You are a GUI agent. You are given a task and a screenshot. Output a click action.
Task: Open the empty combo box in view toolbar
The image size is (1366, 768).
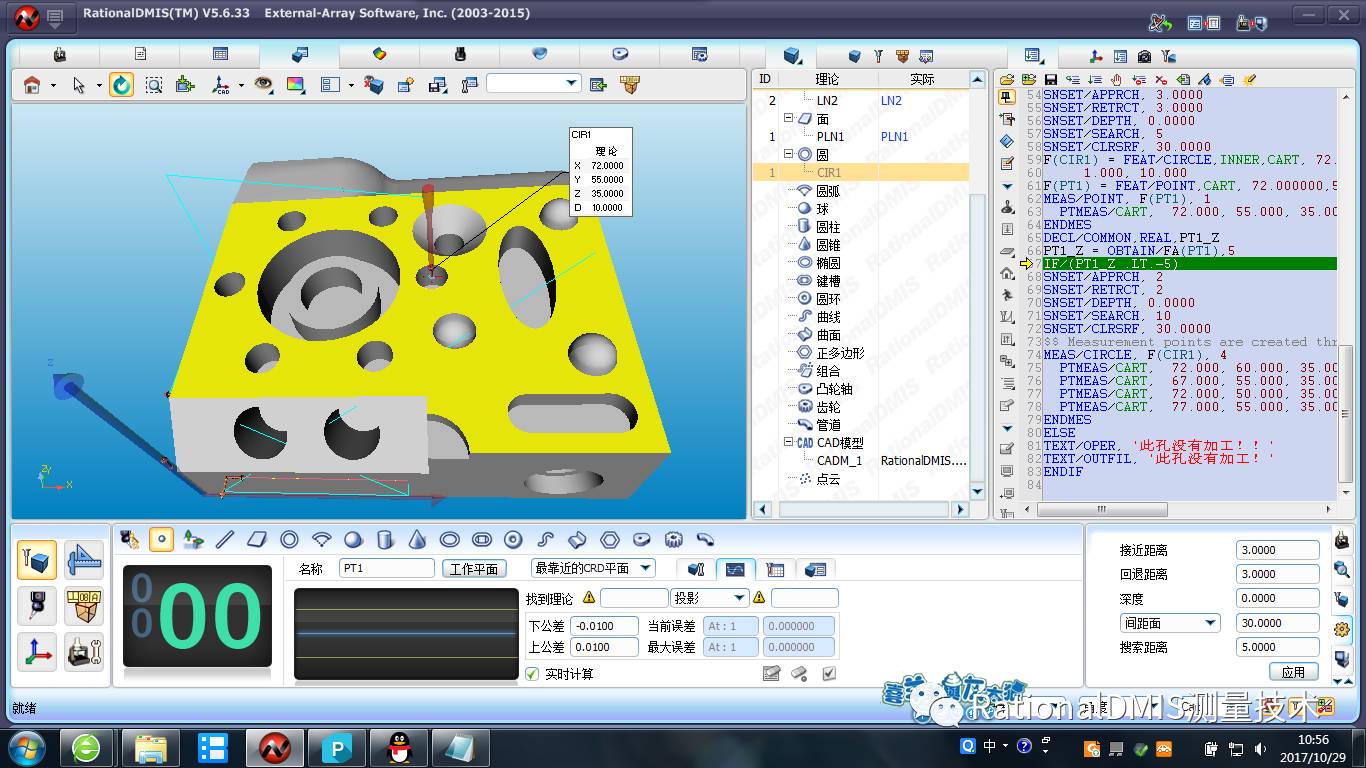coord(533,83)
